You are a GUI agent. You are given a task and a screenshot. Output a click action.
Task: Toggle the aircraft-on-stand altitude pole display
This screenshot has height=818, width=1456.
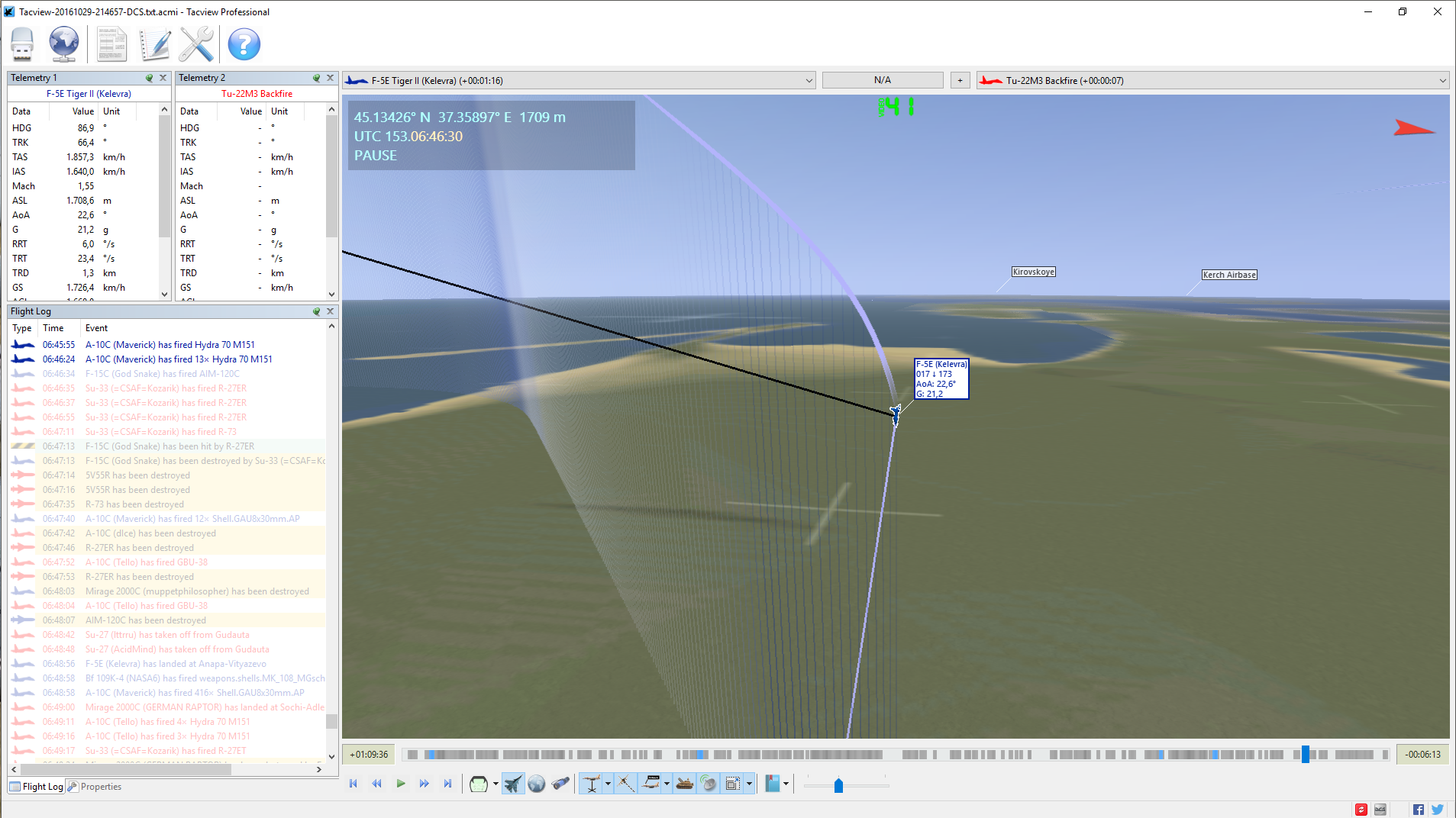pyautogui.click(x=592, y=784)
